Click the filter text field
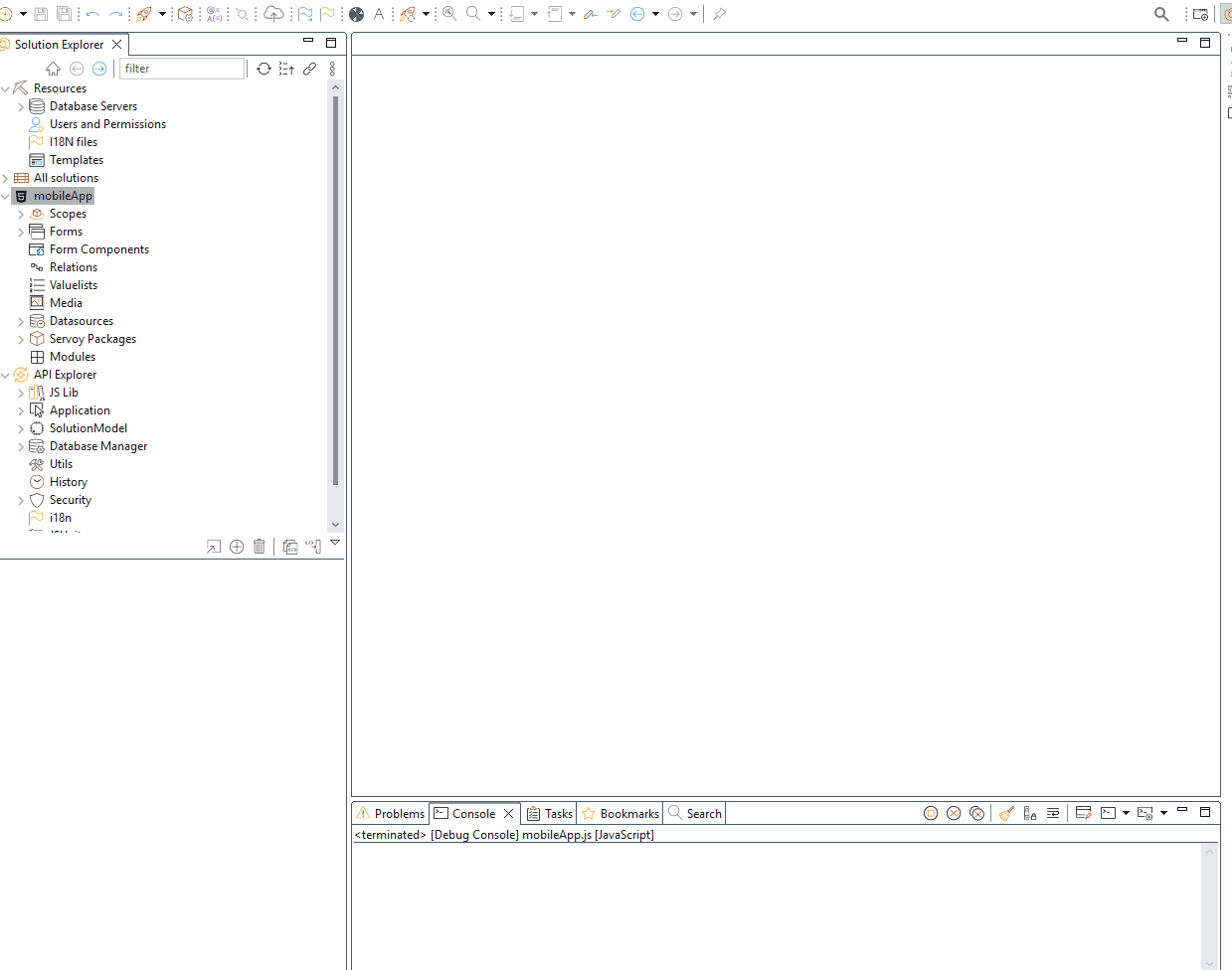The image size is (1232, 970). pos(181,69)
